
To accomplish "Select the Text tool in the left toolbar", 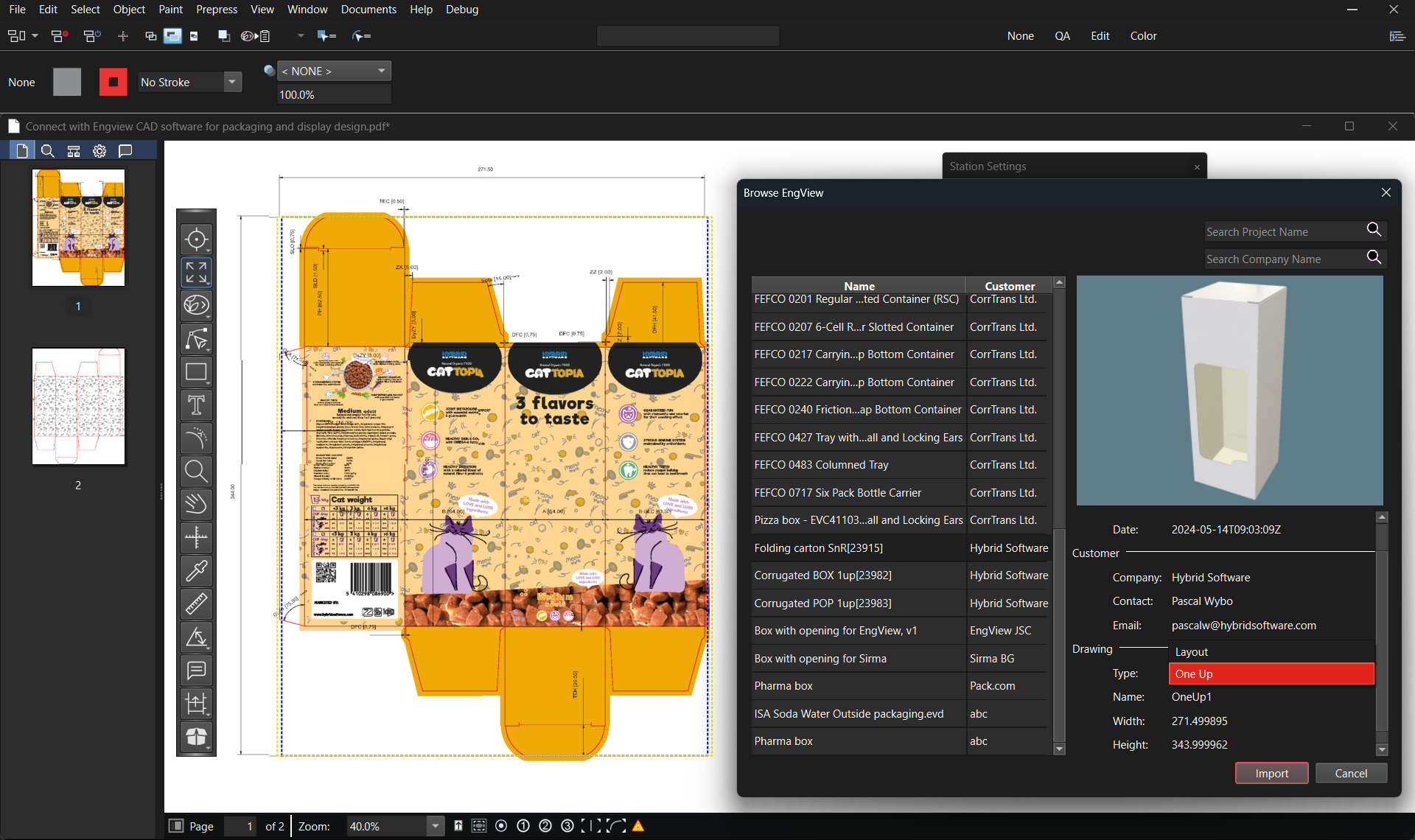I will (196, 405).
